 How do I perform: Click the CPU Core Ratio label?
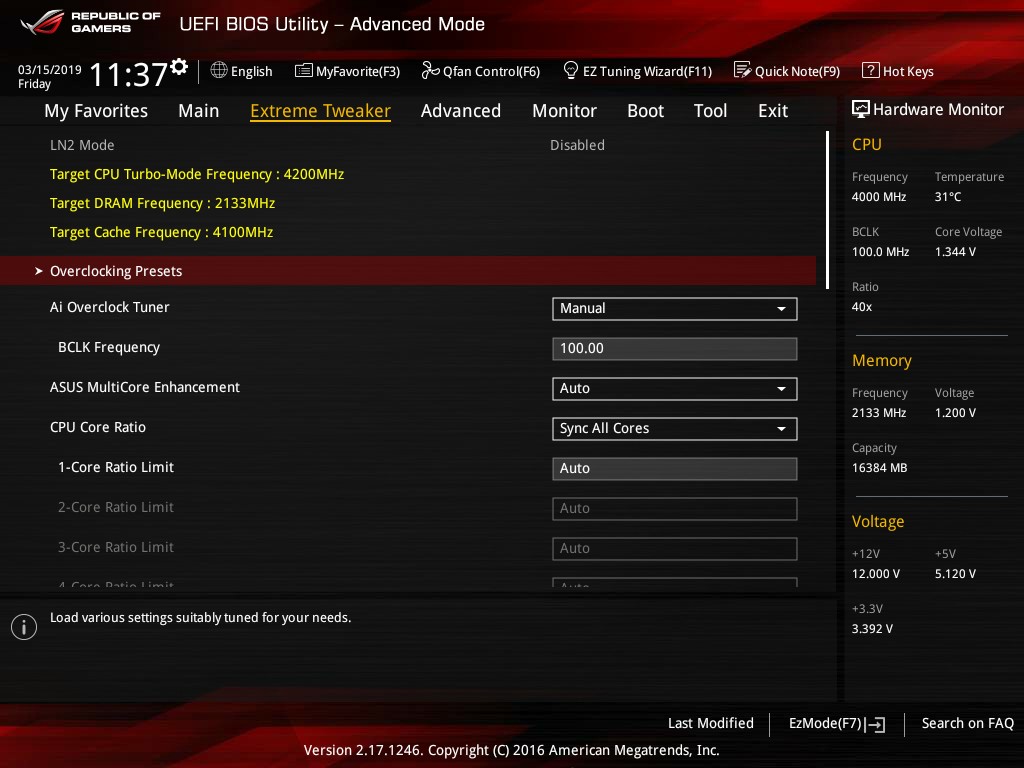[x=98, y=427]
